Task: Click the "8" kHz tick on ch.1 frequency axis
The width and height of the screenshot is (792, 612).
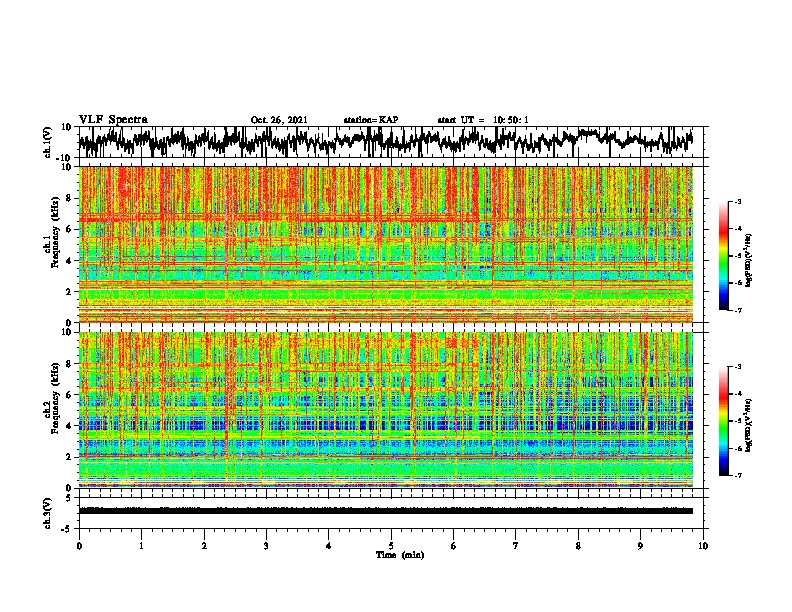Action: tap(70, 198)
